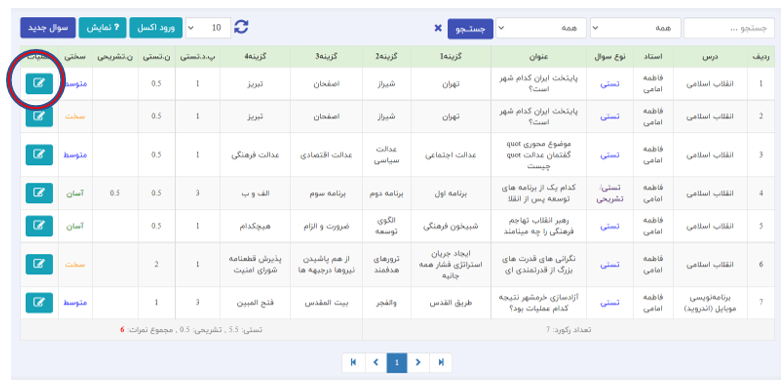The width and height of the screenshot is (784, 389).
Task: Select the عدالت اقتصادی cell
Action: 326,154
